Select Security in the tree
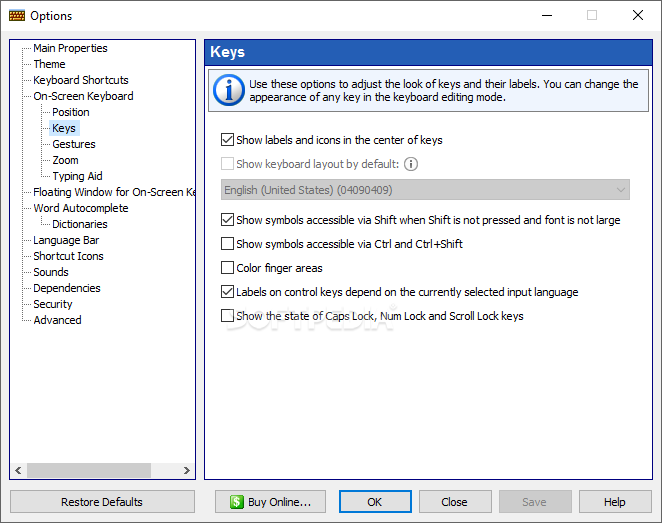 point(53,305)
